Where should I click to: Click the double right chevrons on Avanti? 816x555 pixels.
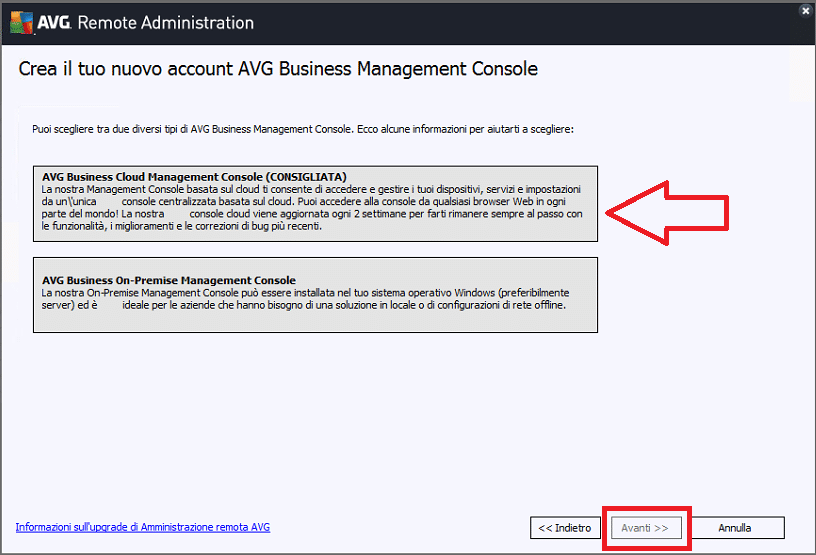coord(661,528)
